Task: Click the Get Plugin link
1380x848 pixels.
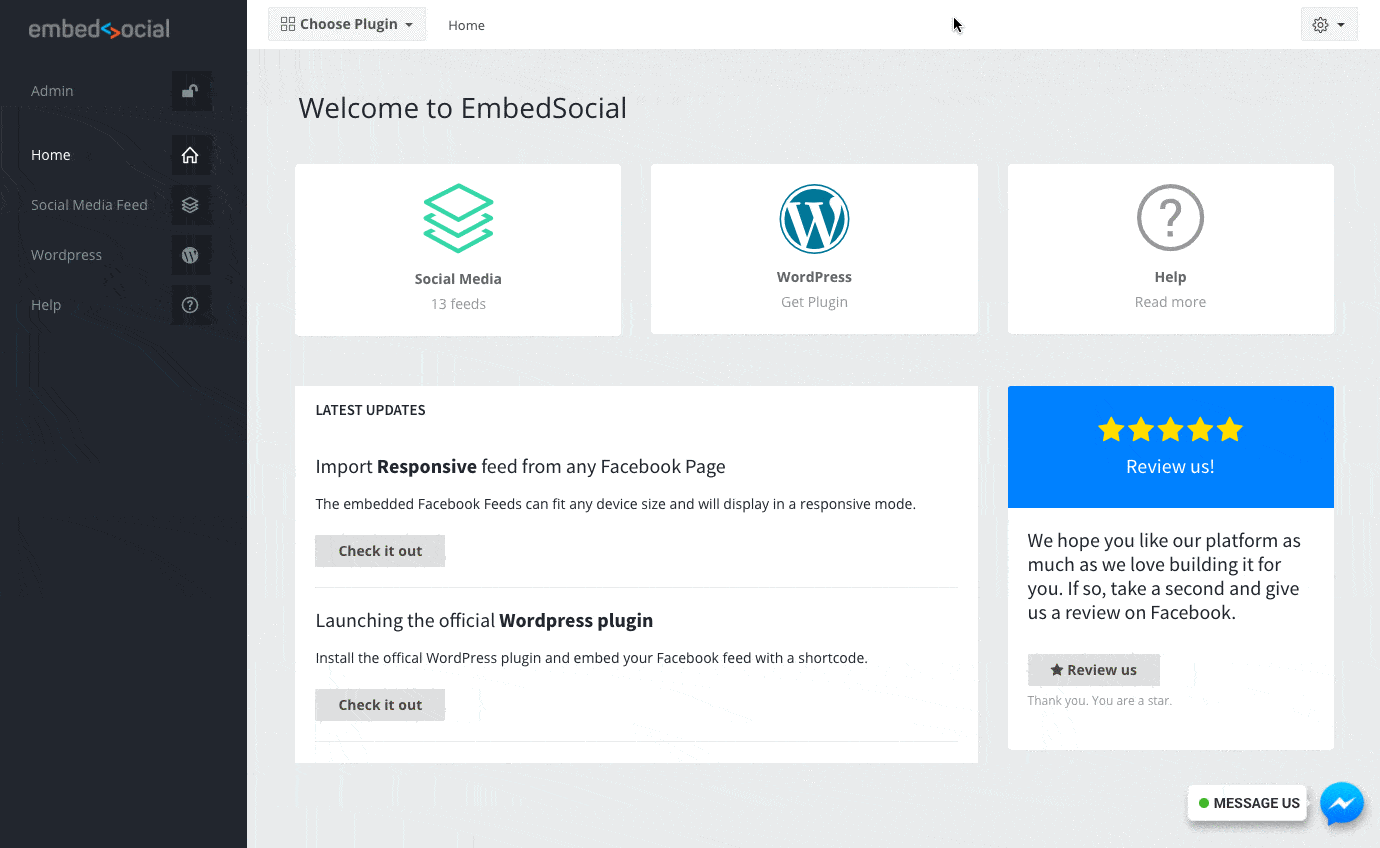Action: click(814, 302)
